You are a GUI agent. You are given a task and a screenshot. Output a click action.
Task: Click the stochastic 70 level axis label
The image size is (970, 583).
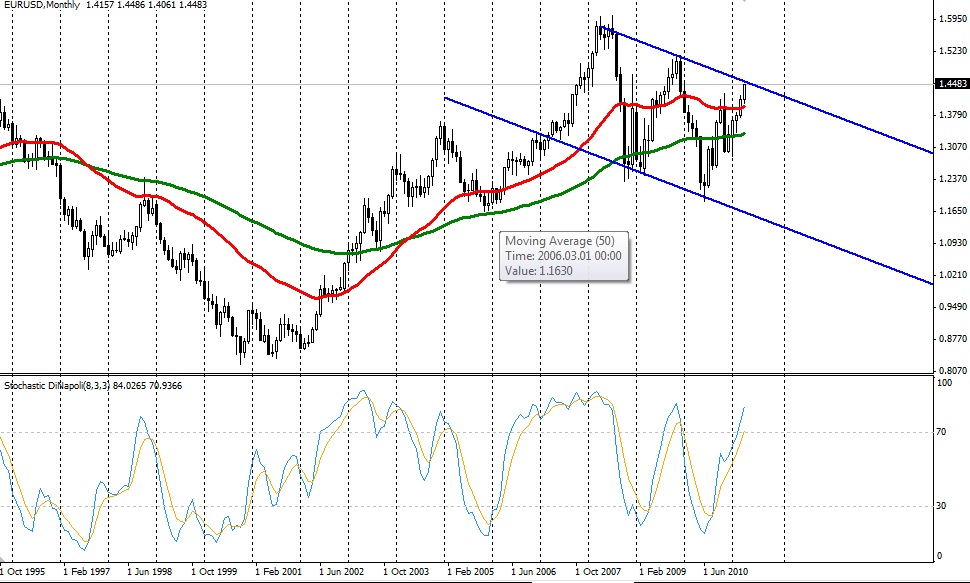tap(942, 432)
